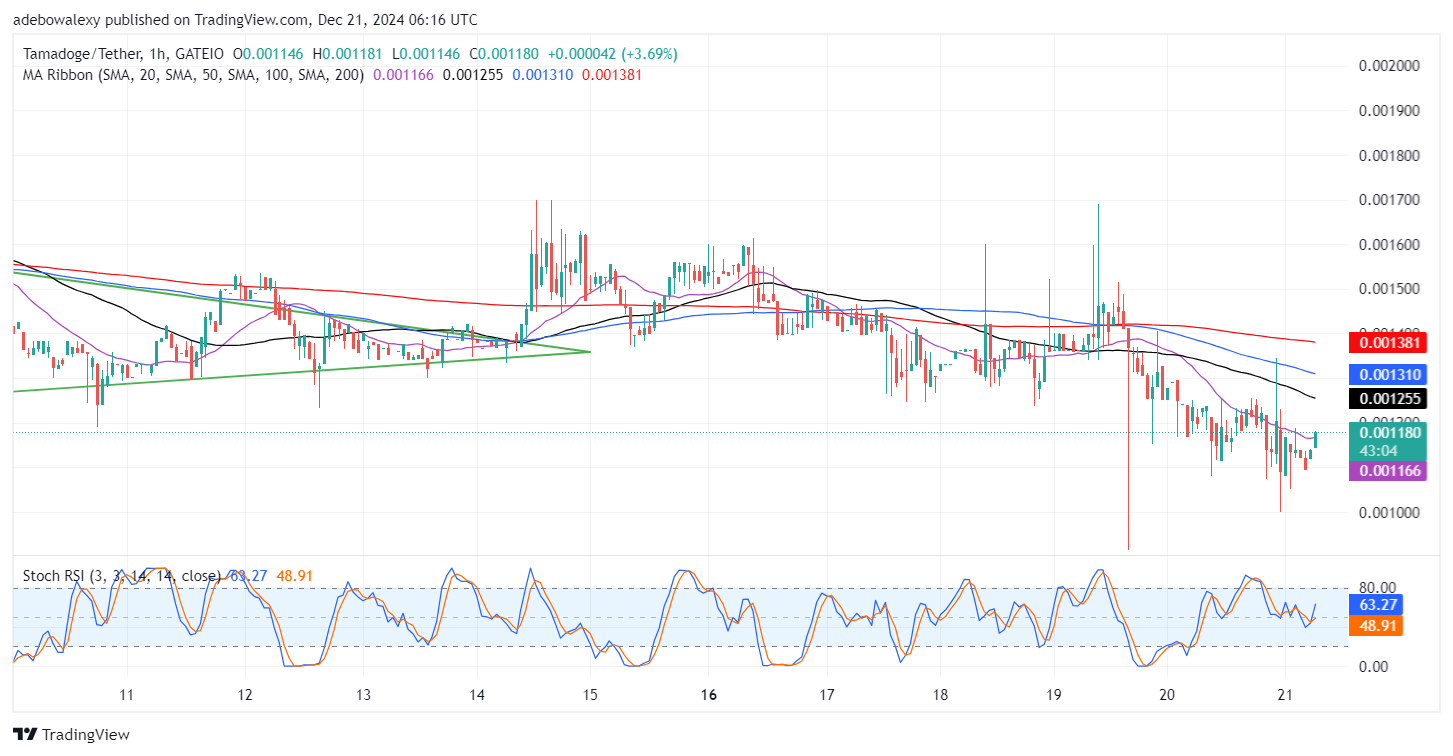
Task: Click the 0.00 level on Stoch RSI axis
Action: click(x=1372, y=667)
